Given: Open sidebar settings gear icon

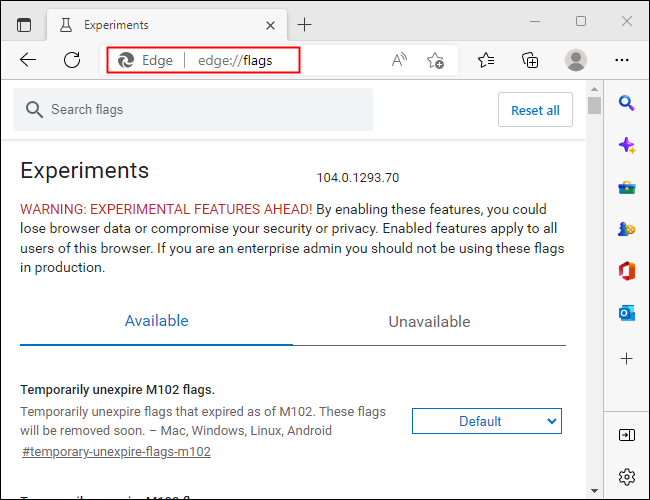Looking at the screenshot, I should [627, 476].
